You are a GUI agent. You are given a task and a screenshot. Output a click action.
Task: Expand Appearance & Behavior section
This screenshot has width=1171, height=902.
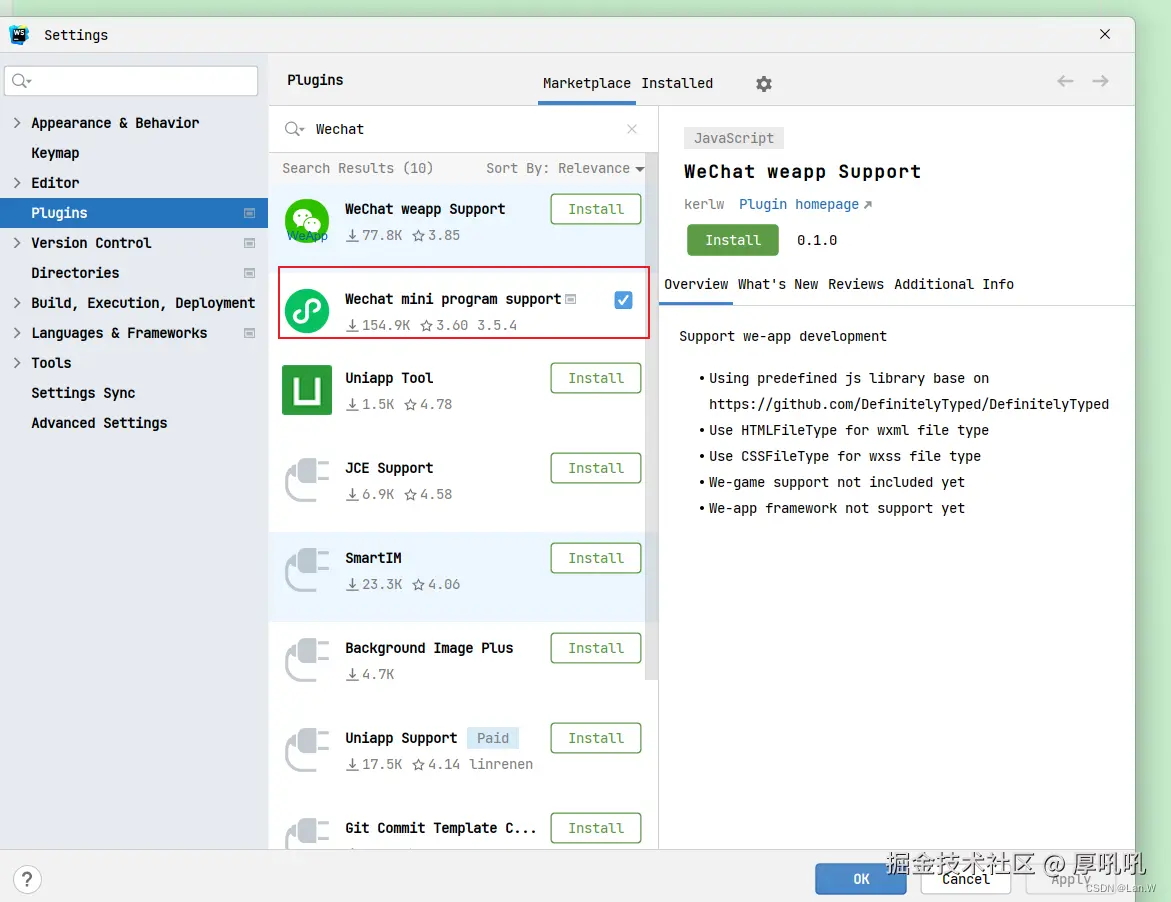pyautogui.click(x=16, y=122)
